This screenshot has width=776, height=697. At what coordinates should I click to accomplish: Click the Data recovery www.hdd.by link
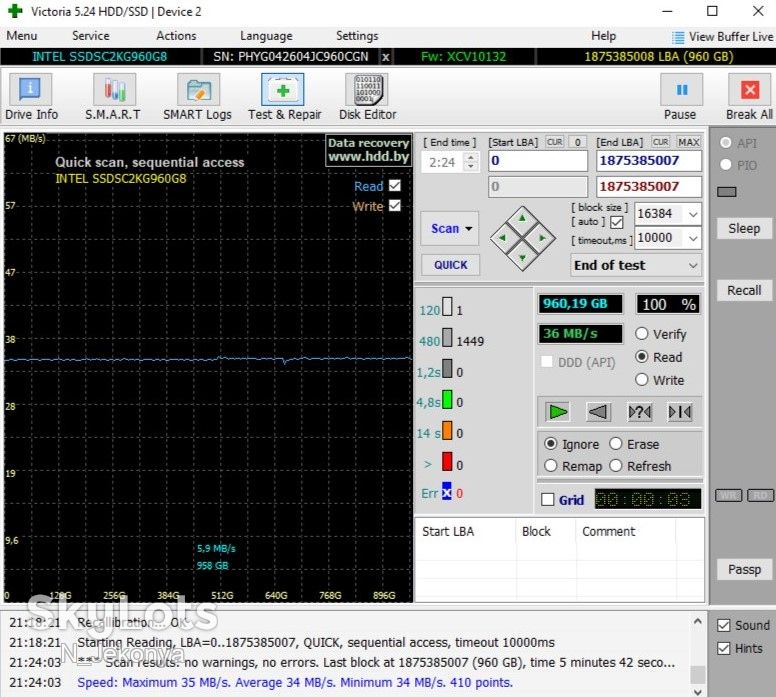click(x=368, y=150)
